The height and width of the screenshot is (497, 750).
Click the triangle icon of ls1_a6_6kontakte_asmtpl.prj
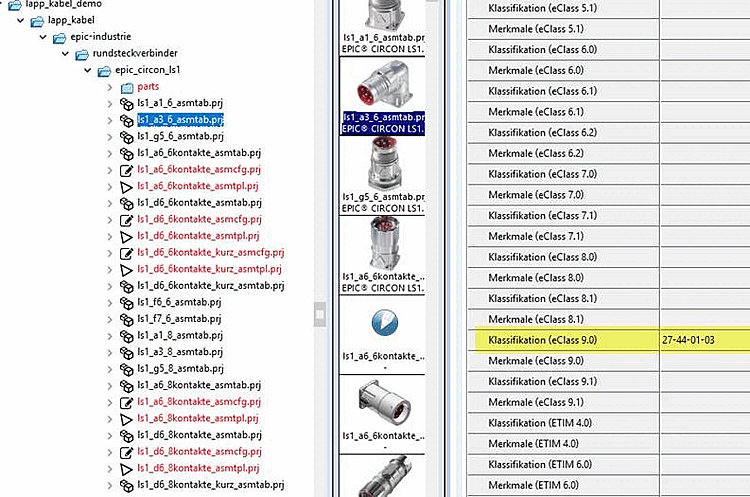point(126,187)
